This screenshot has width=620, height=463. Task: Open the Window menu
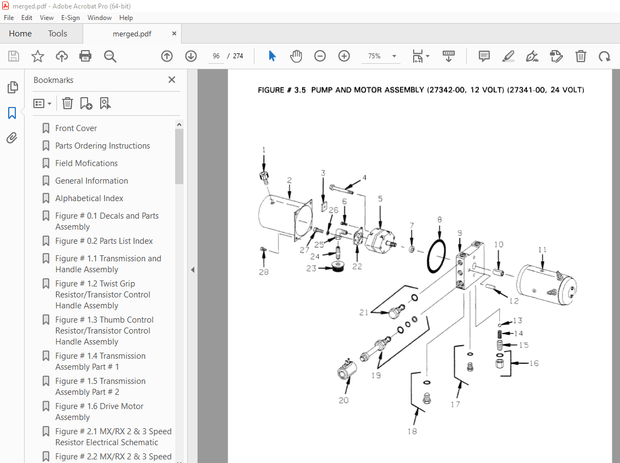point(99,18)
